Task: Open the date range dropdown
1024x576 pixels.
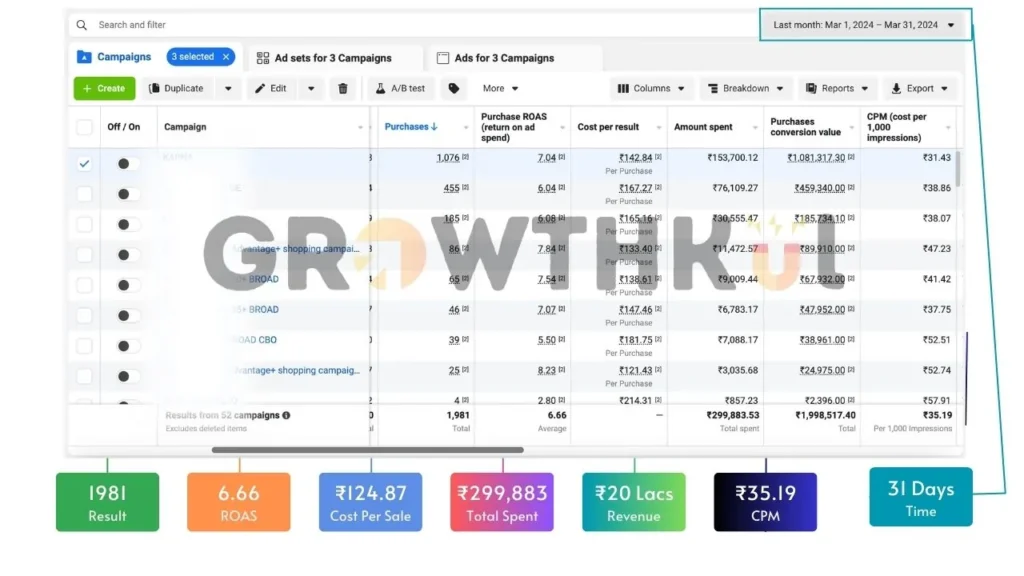Action: click(863, 25)
